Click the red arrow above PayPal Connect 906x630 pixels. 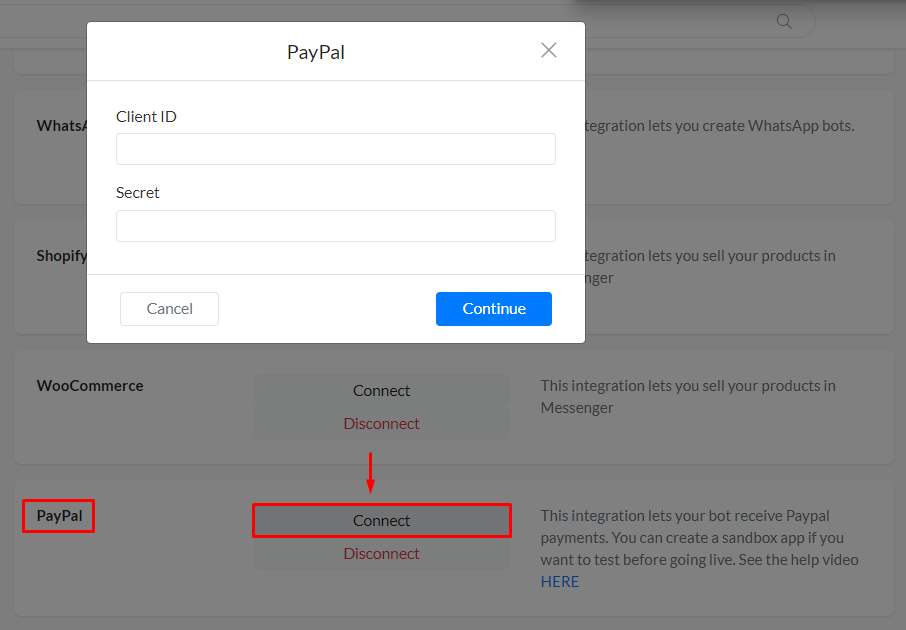point(370,472)
